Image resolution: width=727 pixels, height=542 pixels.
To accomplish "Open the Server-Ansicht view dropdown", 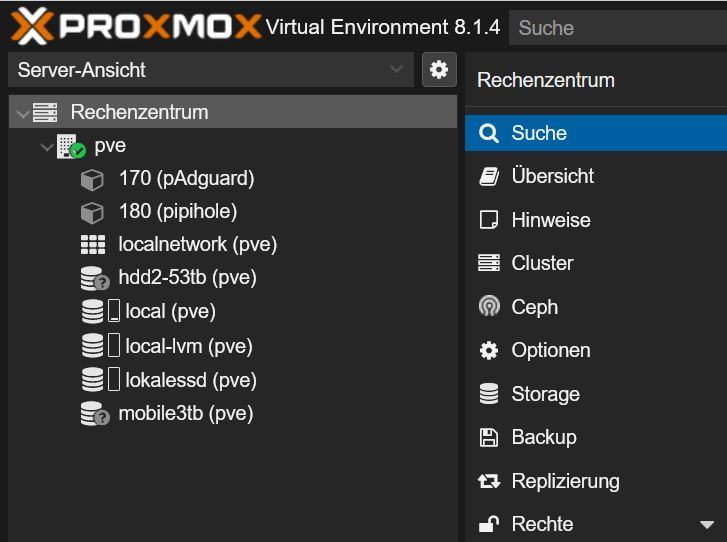I will point(211,70).
